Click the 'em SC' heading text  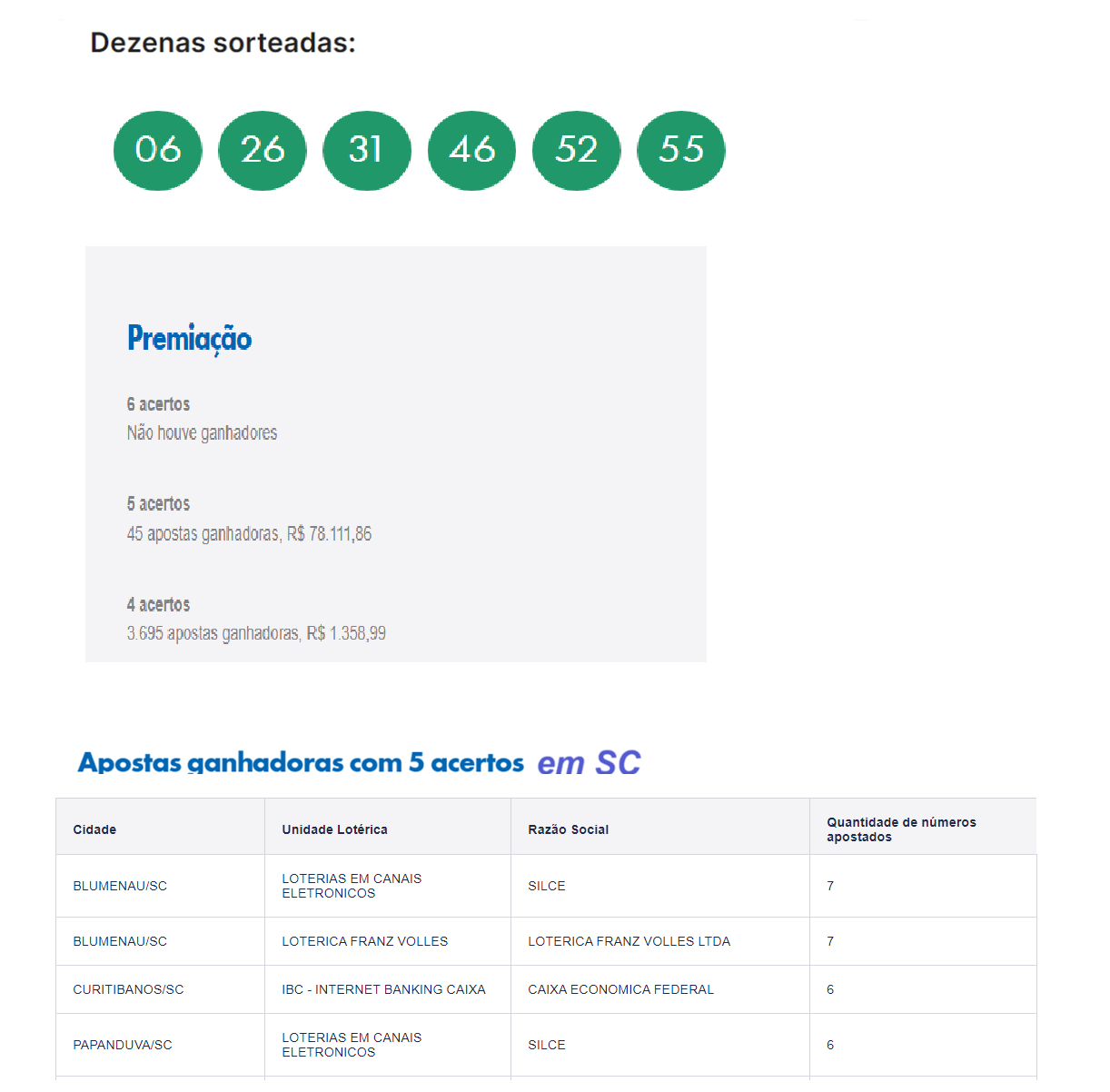pyautogui.click(x=589, y=763)
